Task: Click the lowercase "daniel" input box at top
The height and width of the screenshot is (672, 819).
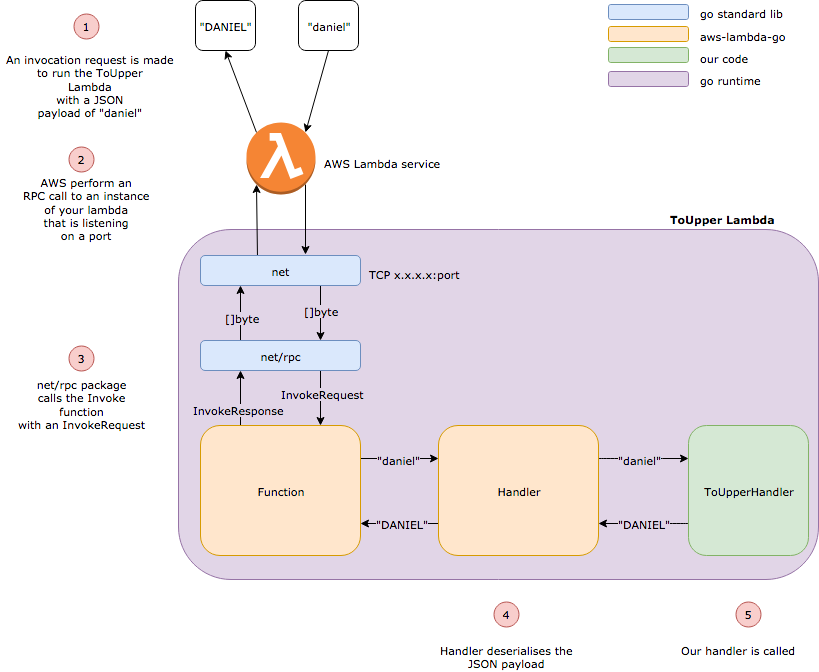Action: [329, 26]
